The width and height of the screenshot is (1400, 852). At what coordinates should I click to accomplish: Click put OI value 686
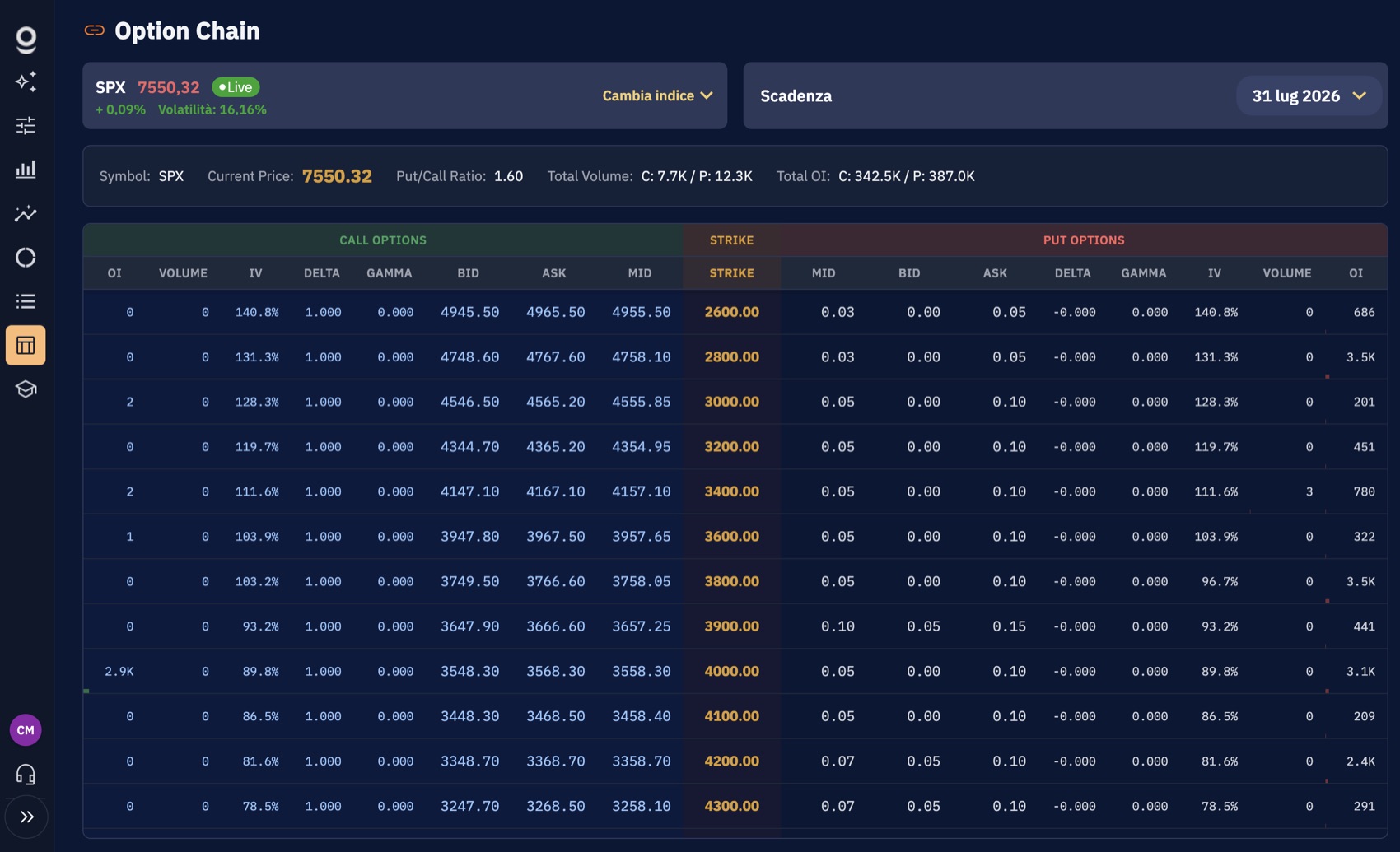click(x=1365, y=312)
